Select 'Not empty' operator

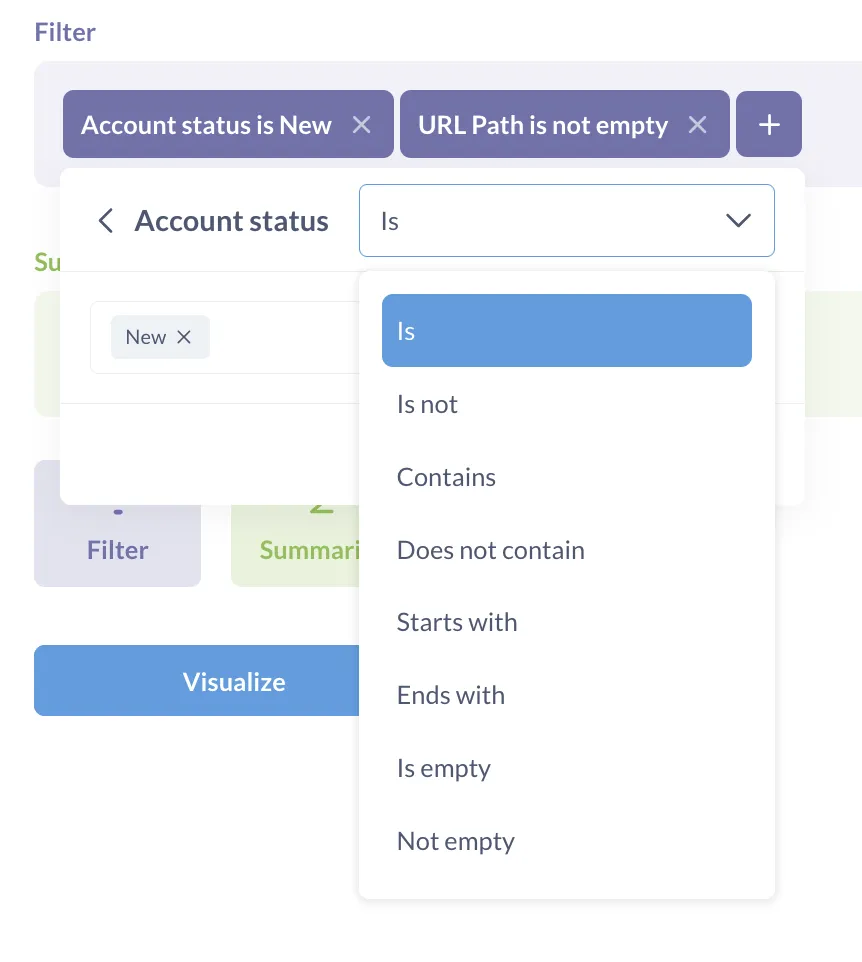(x=456, y=841)
